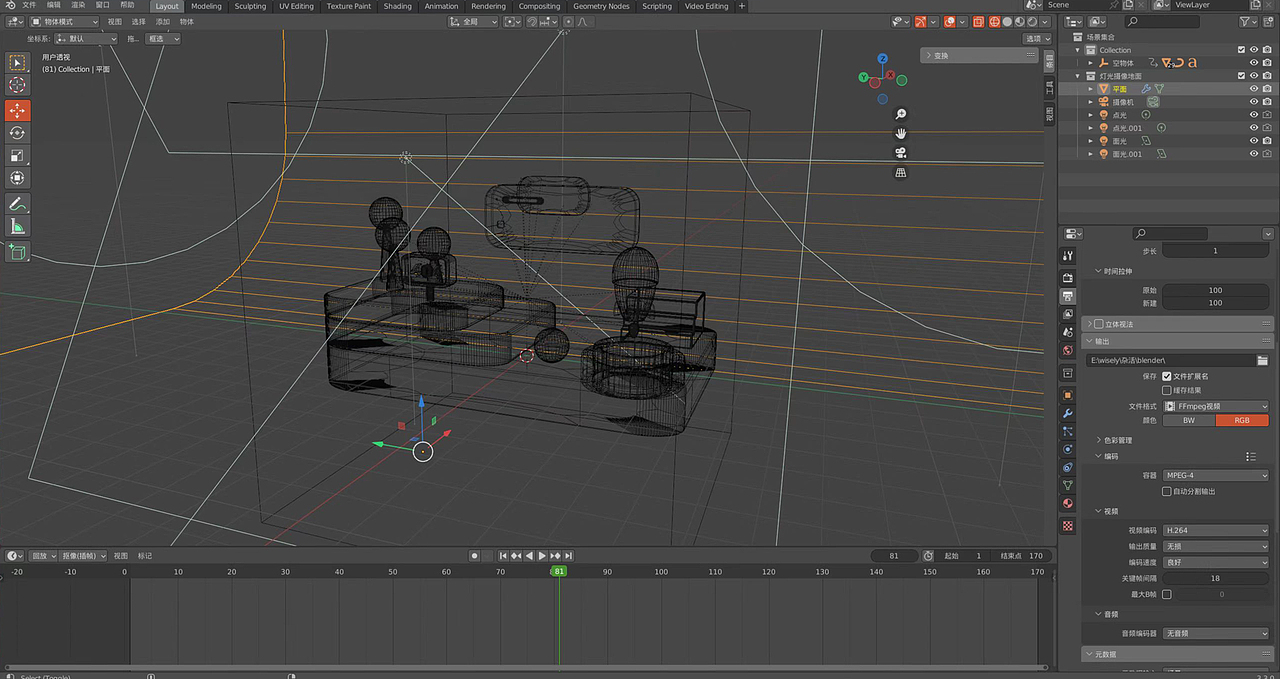
Task: Toggle the camera view icon in viewport
Action: (901, 153)
